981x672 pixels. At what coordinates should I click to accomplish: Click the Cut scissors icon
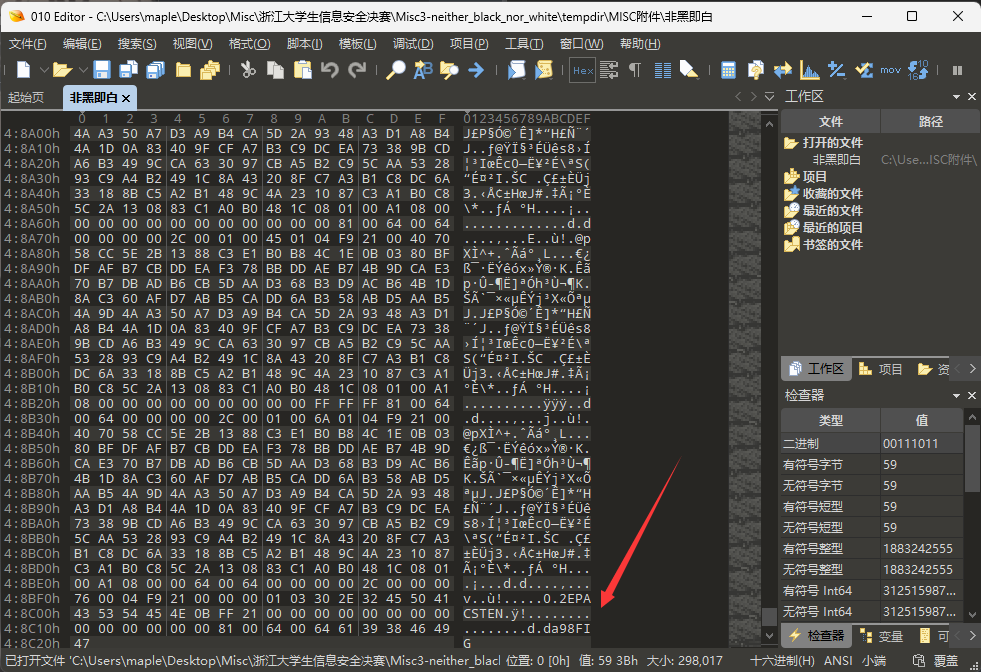(x=248, y=70)
